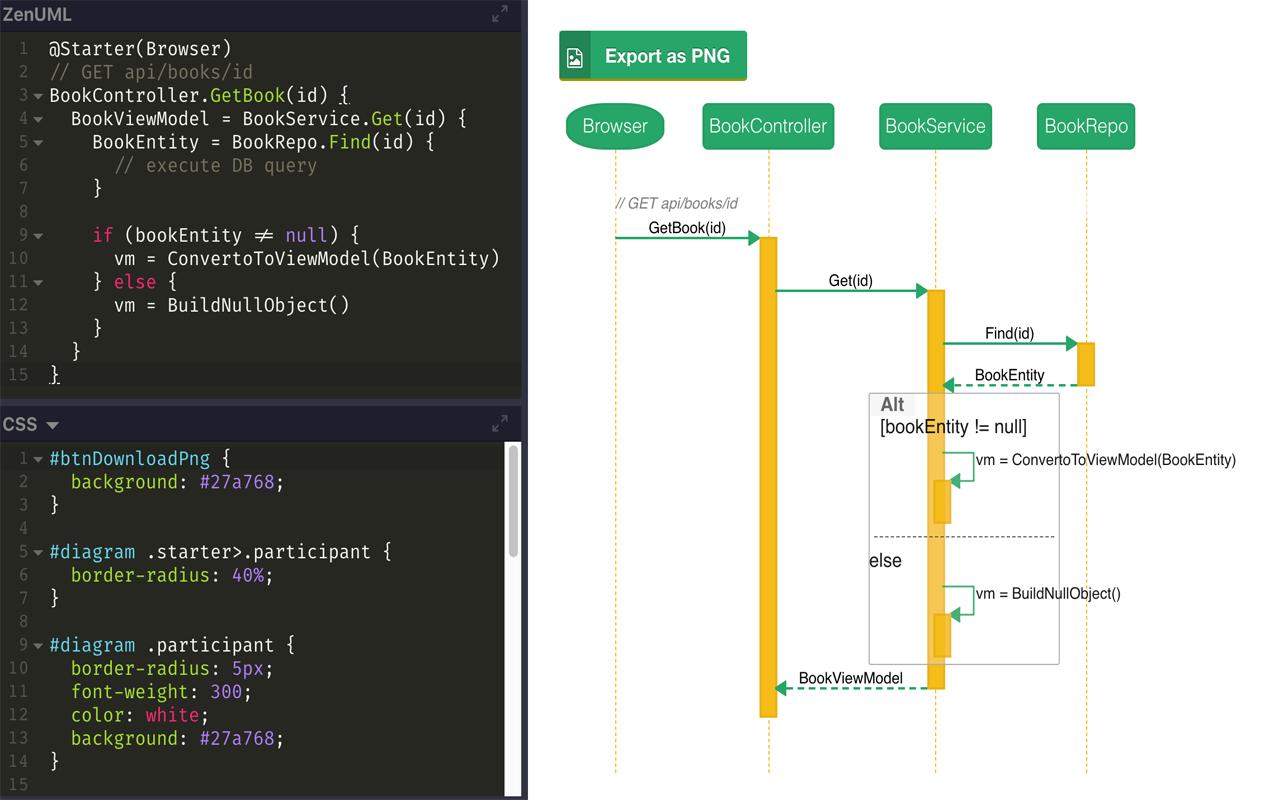This screenshot has width=1280, height=800.
Task: Click the CSS panel title tab
Action: [x=23, y=424]
